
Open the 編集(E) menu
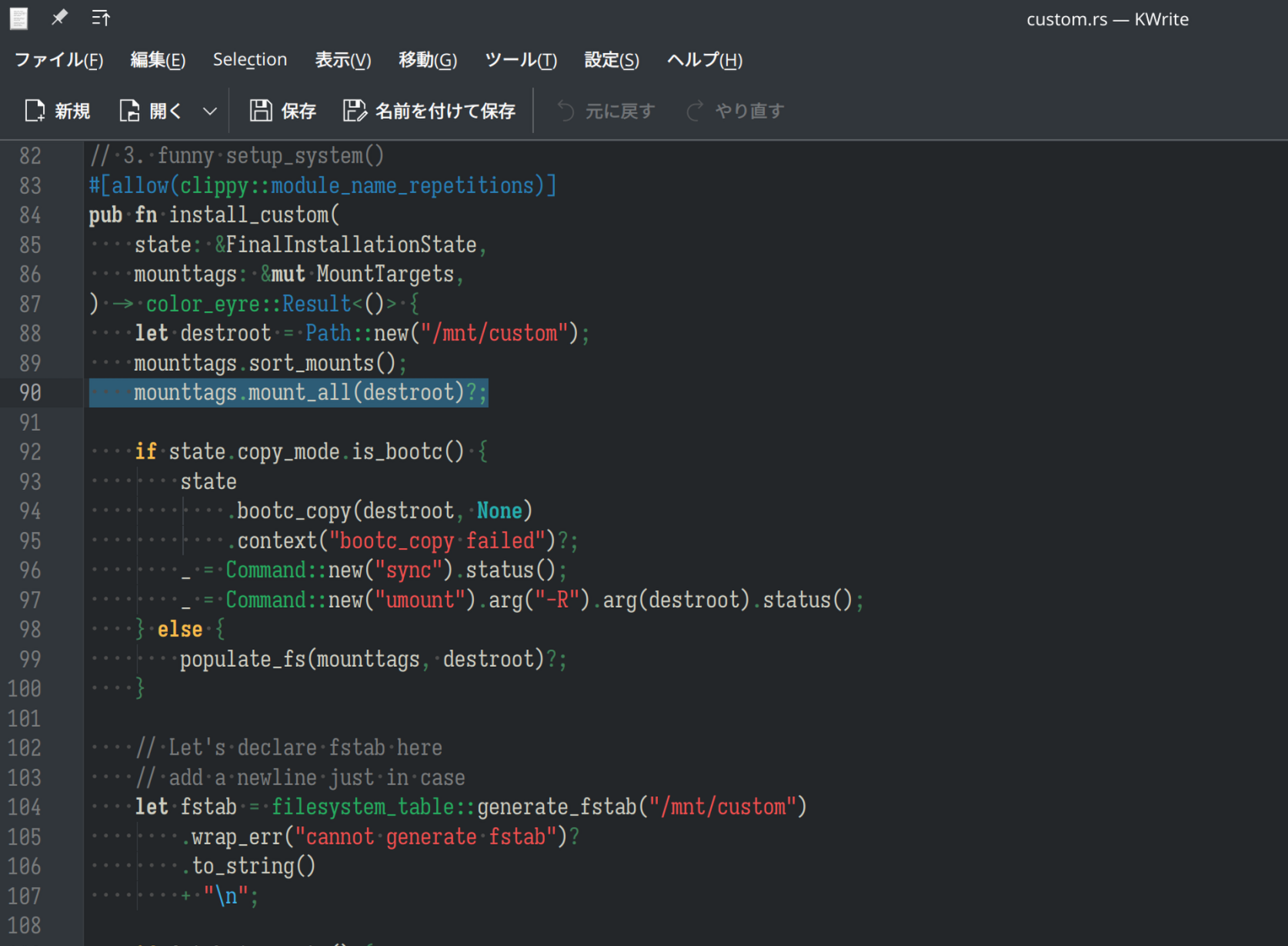[158, 60]
